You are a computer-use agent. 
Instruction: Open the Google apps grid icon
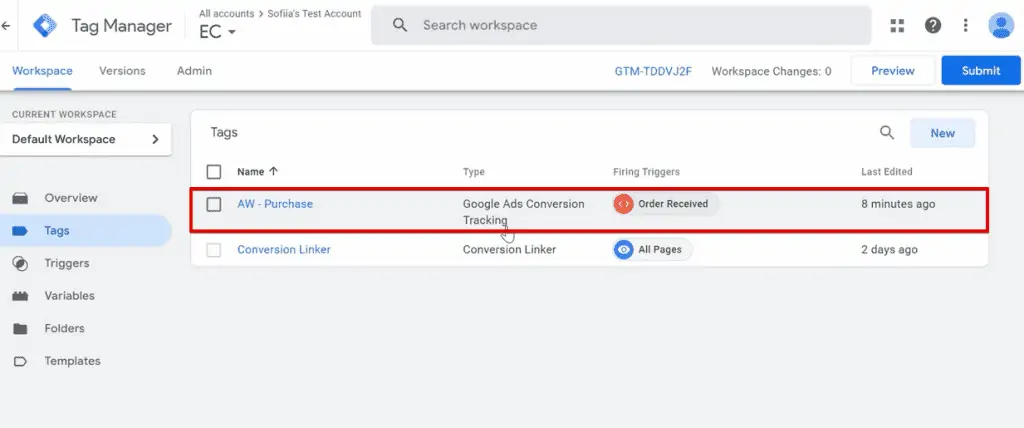pyautogui.click(x=897, y=25)
